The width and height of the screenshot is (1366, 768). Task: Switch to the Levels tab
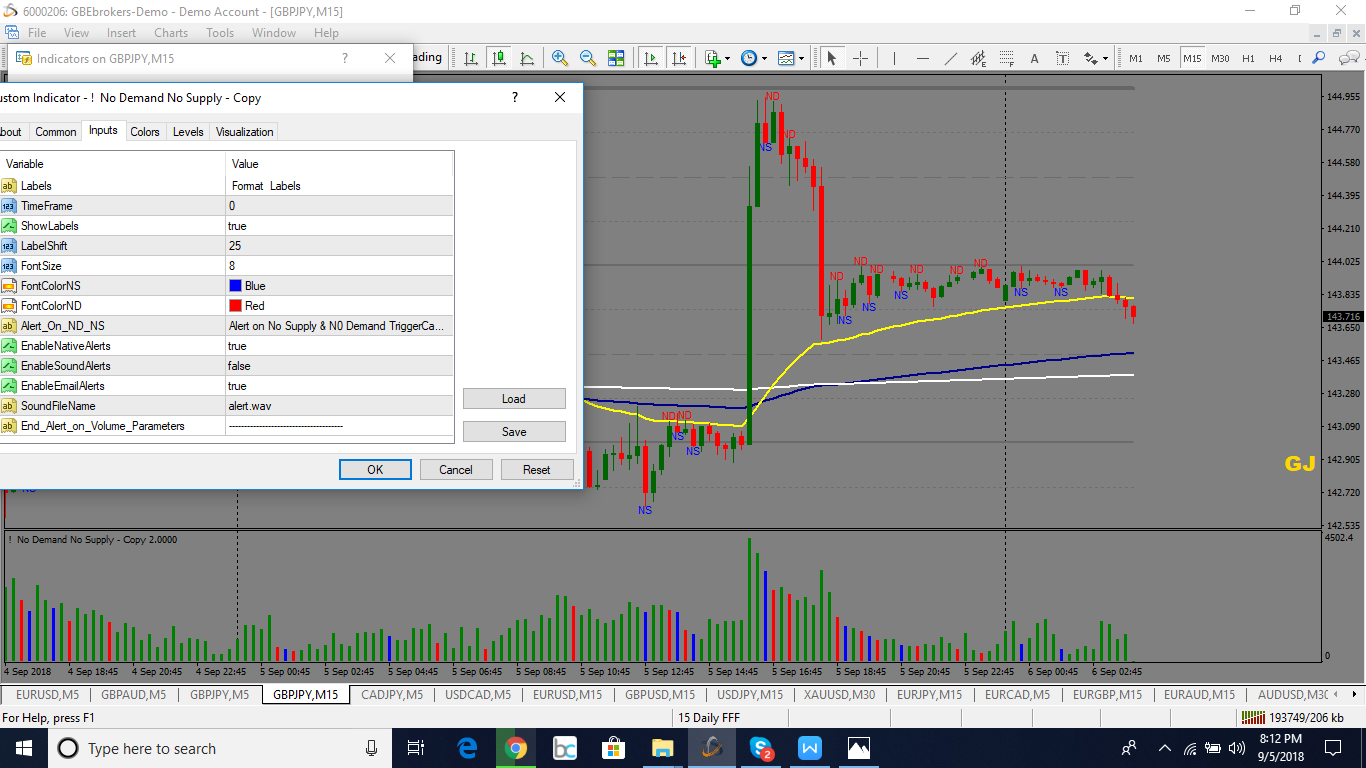pos(188,132)
